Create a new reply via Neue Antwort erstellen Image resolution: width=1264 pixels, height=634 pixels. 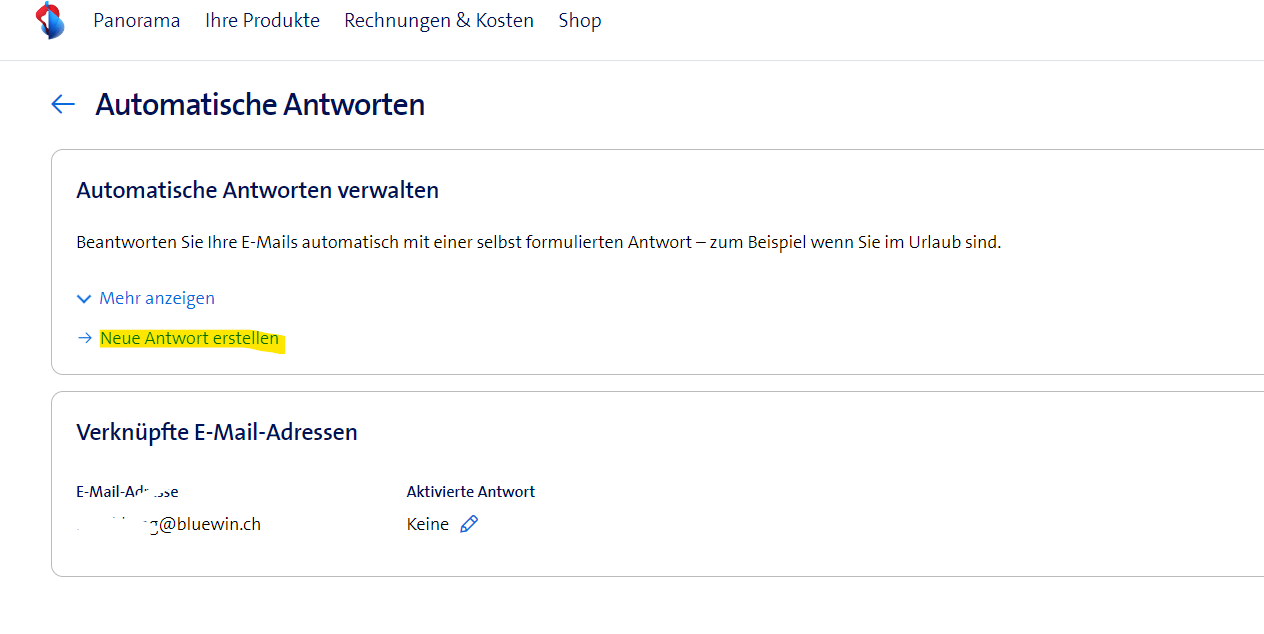click(190, 338)
